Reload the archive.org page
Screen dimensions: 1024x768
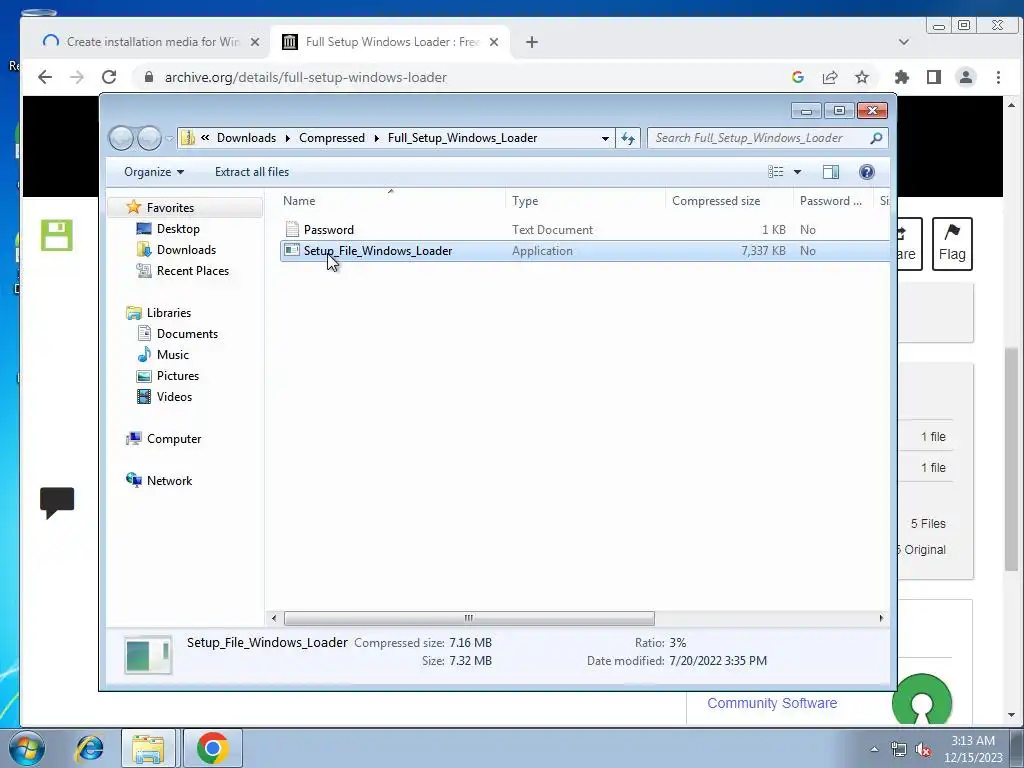[109, 77]
